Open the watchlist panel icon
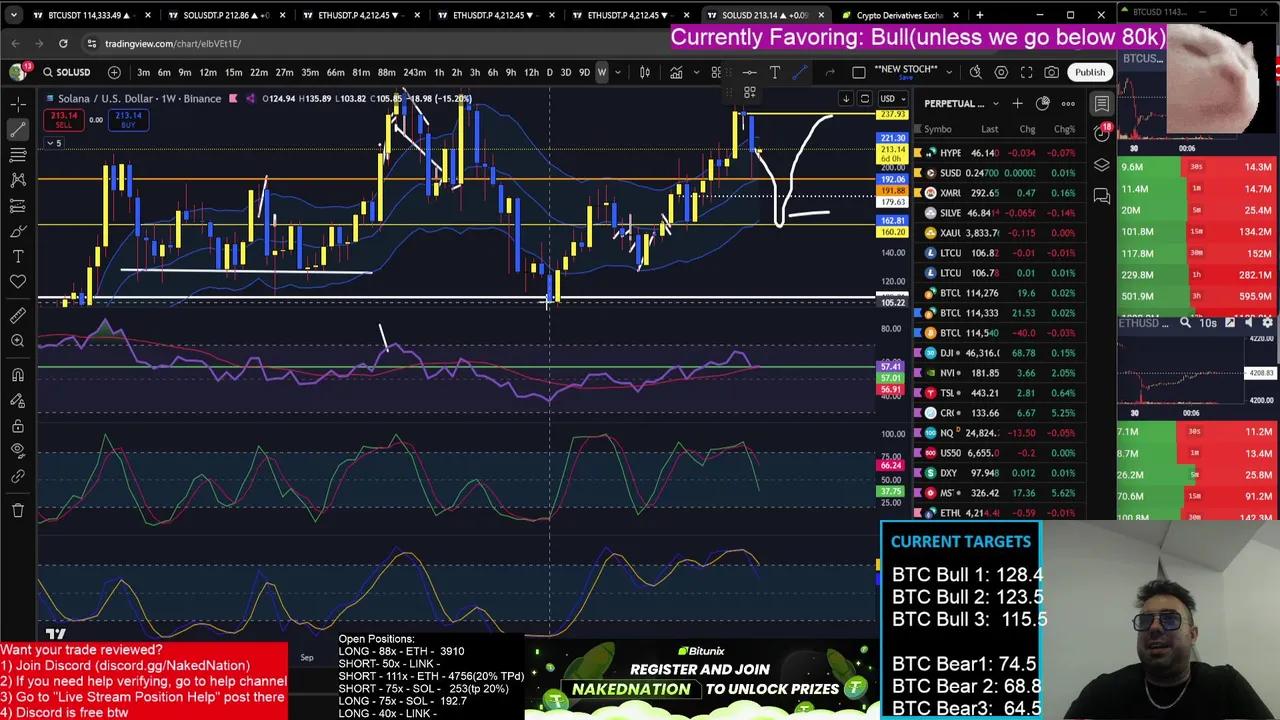The image size is (1280, 720). [x=1101, y=104]
